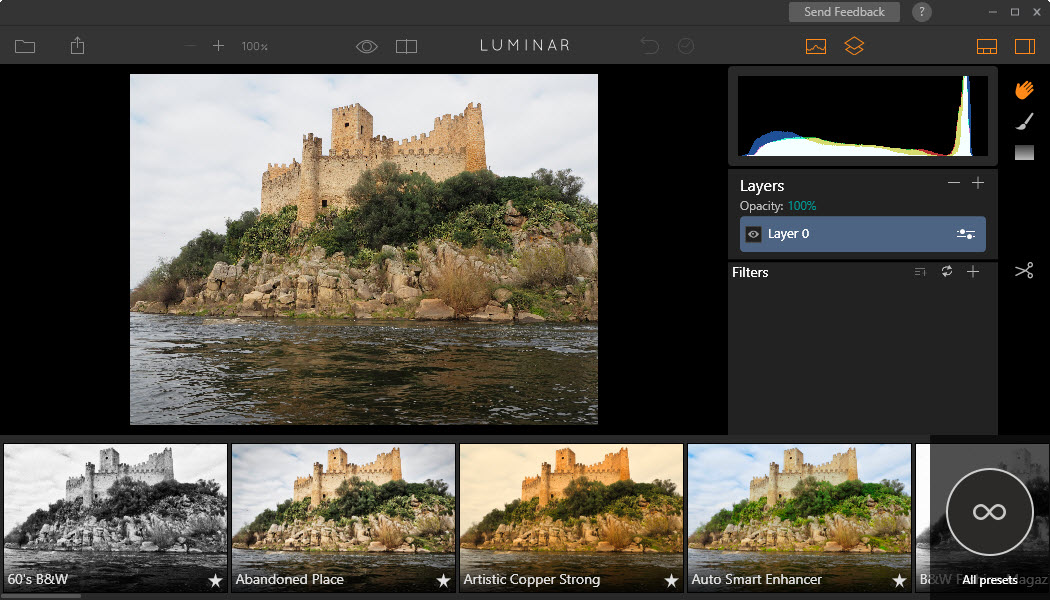Select the Move hand tool
Screen dimensions: 1050x600
[x=1024, y=90]
